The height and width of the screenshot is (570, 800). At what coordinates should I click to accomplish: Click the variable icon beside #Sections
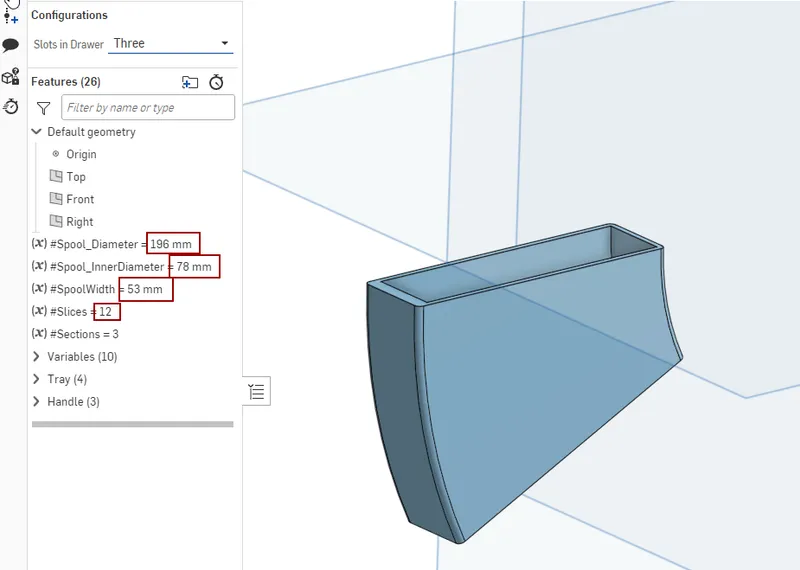pyautogui.click(x=39, y=333)
